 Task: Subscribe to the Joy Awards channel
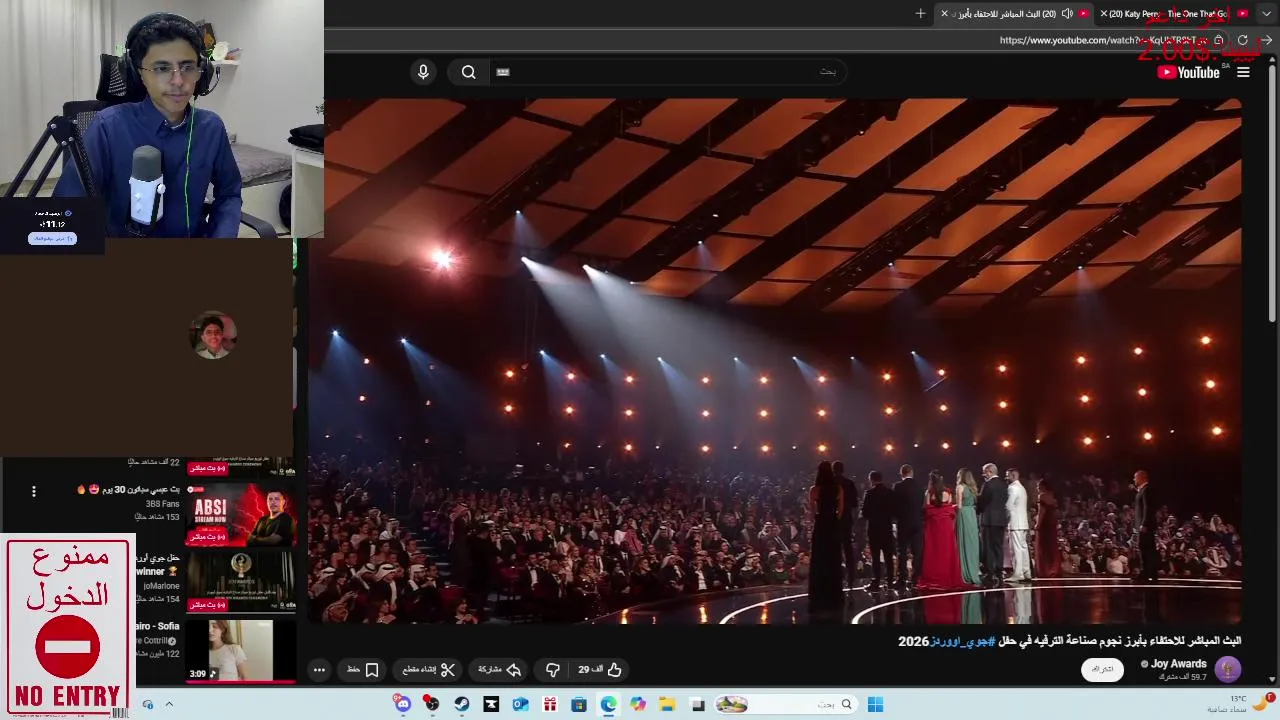point(1102,669)
